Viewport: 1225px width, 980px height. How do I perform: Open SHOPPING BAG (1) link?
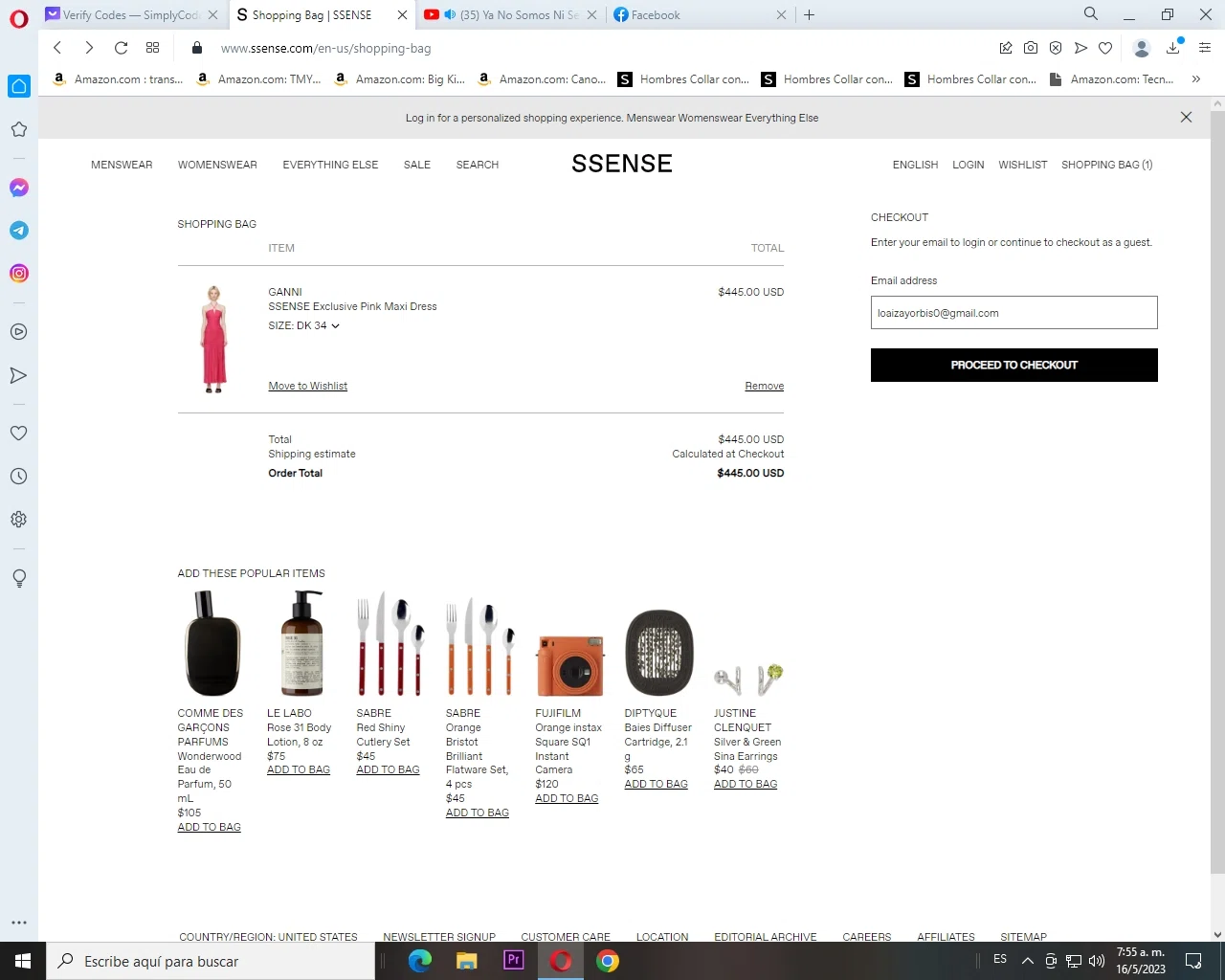1106,165
